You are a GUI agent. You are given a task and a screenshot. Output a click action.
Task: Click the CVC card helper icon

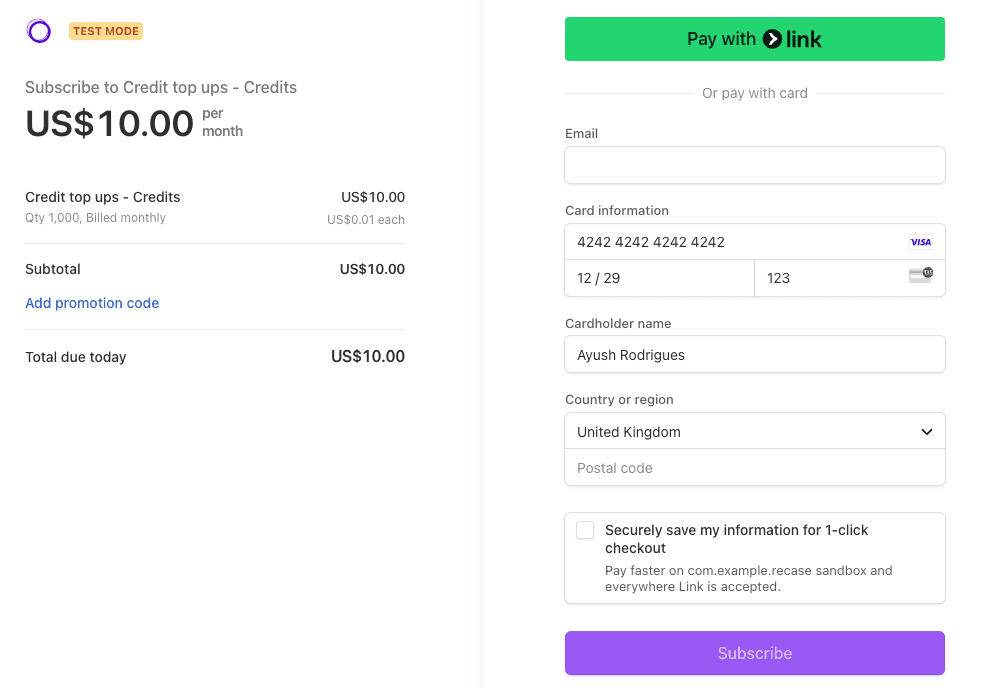pos(920,275)
